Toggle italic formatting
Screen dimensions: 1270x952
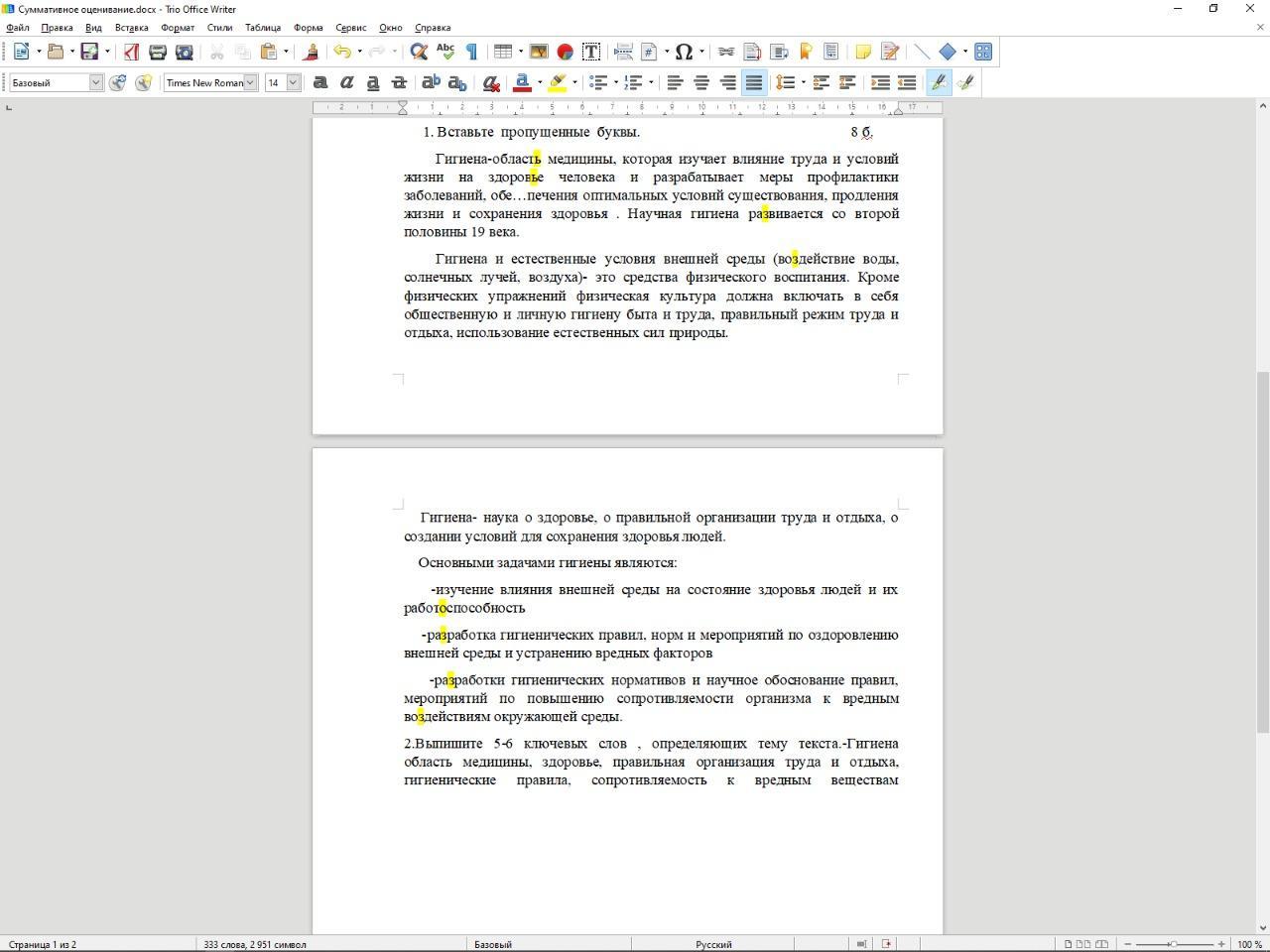(x=347, y=82)
